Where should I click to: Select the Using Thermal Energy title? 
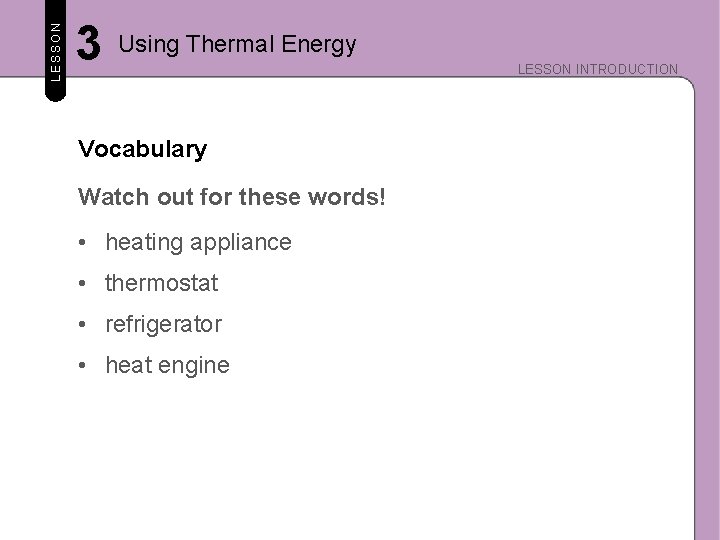237,44
